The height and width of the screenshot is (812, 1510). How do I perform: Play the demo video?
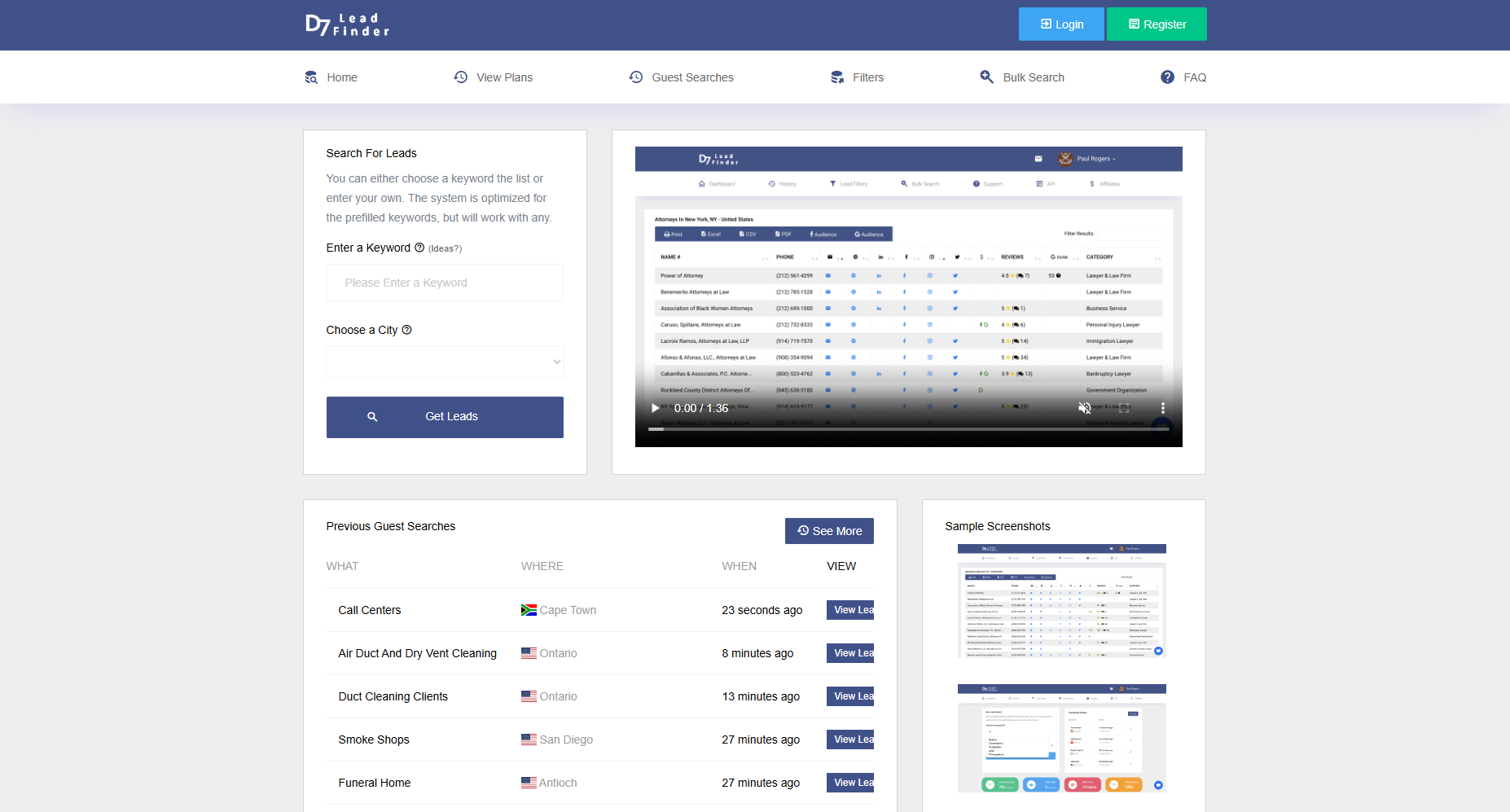pyautogui.click(x=655, y=408)
